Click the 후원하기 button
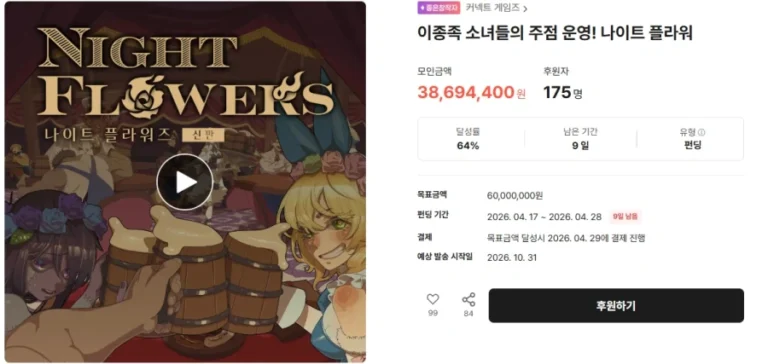The width and height of the screenshot is (768, 364). pyautogui.click(x=616, y=306)
